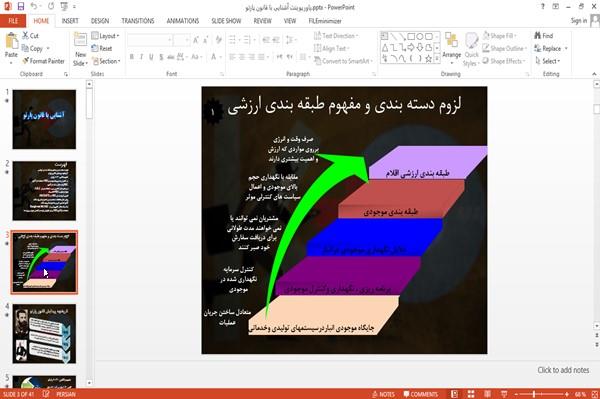
Task: Switch to Slide Sorter view icon
Action: coord(471,394)
